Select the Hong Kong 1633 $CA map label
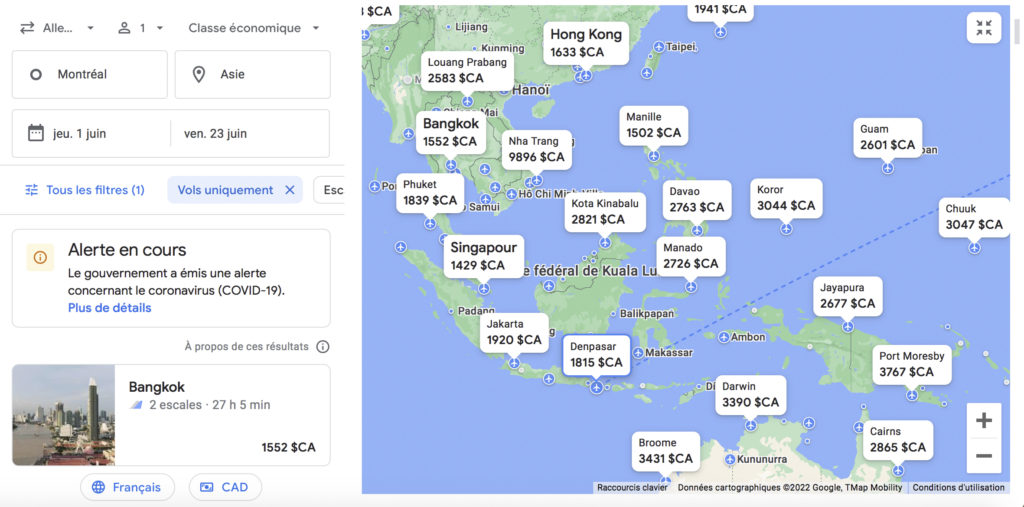The height and width of the screenshot is (507, 1024). [x=586, y=43]
